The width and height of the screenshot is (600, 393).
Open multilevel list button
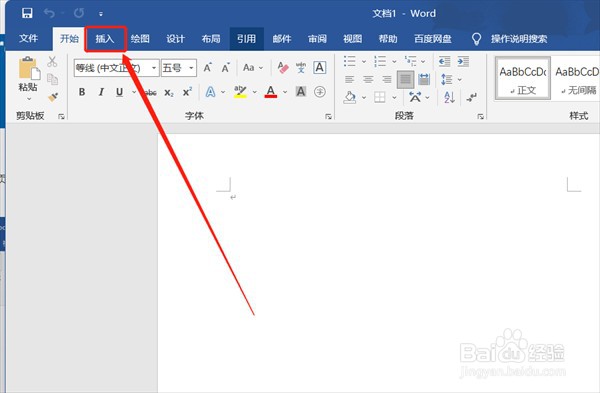tap(411, 61)
